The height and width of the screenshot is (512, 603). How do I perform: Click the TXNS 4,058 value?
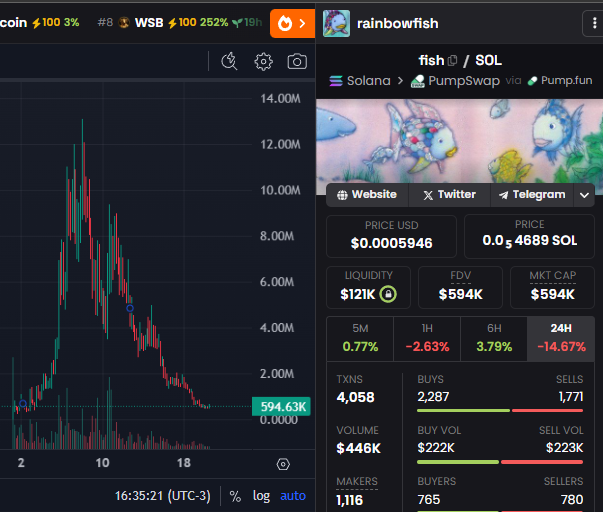tap(355, 397)
